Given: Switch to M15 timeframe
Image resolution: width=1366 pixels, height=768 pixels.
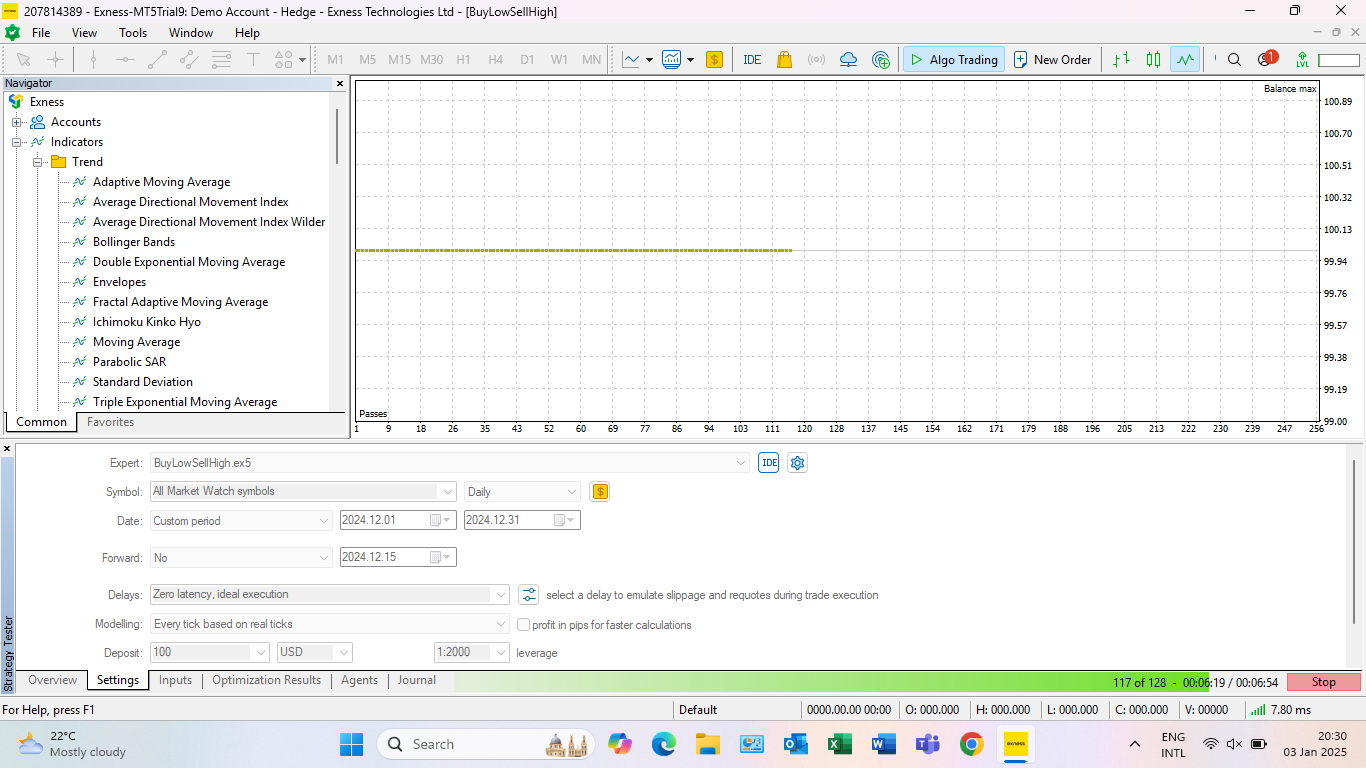Looking at the screenshot, I should [399, 60].
